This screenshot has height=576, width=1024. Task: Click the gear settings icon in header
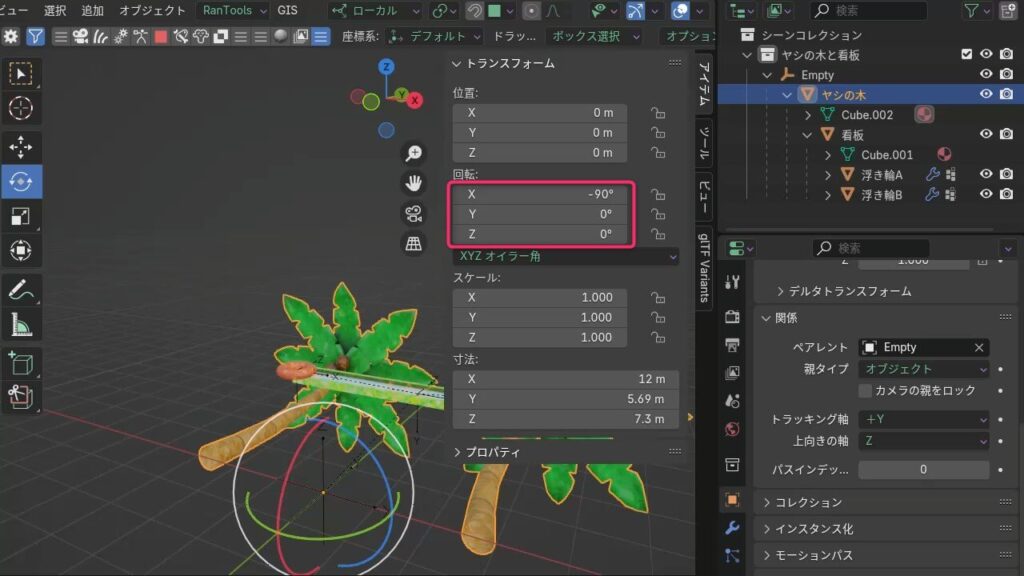(10, 37)
